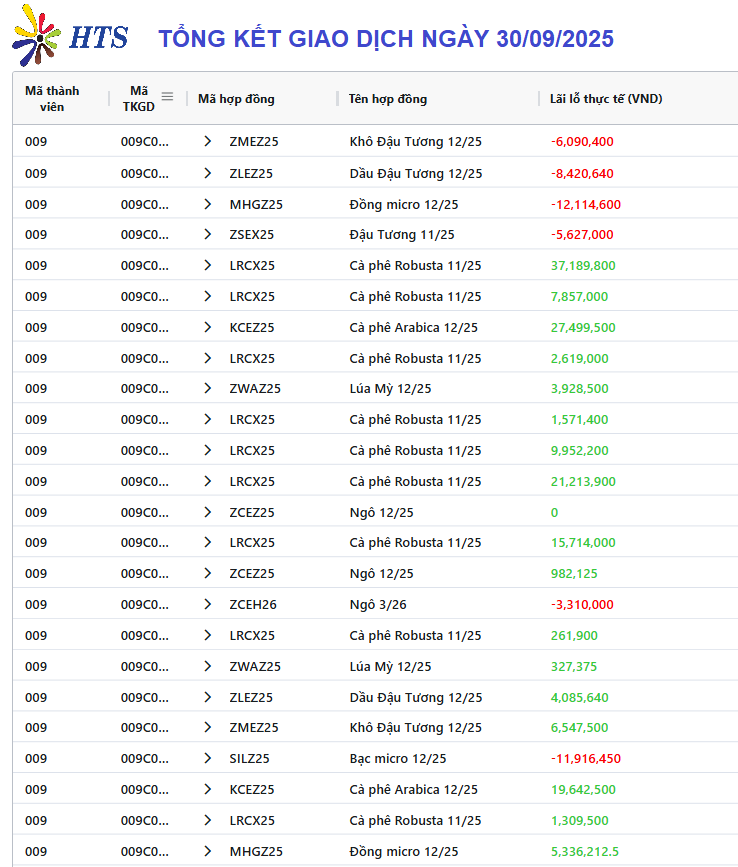Viewport: 738px width, 867px height.
Task: Select the -8,420,640 loss cell
Action: [x=582, y=174]
